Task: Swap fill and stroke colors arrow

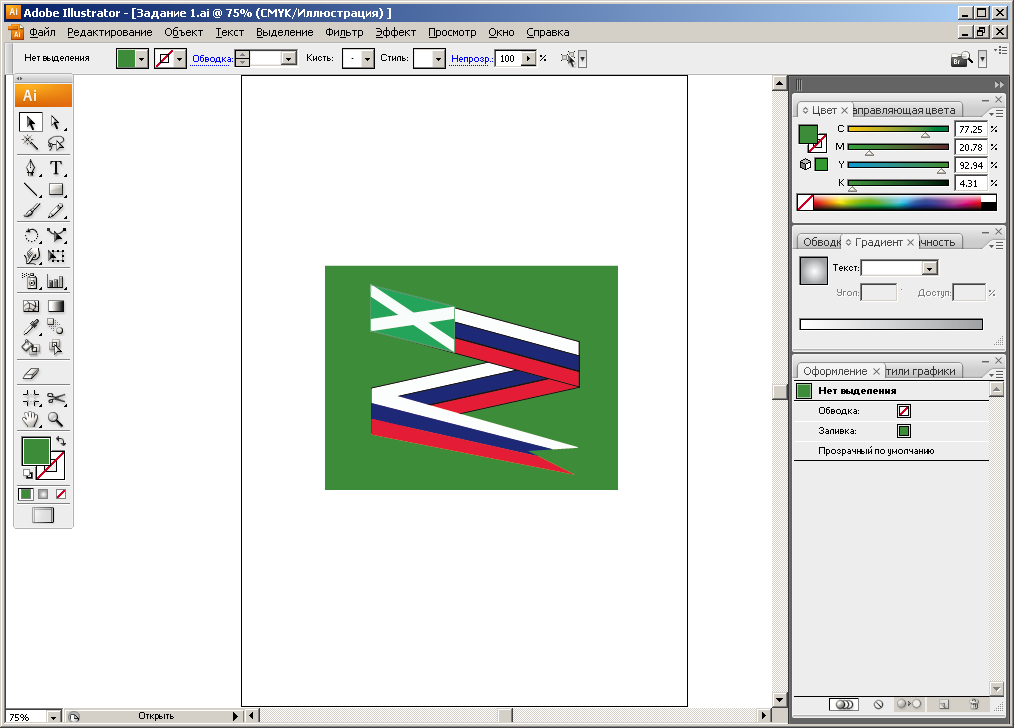Action: [x=61, y=441]
